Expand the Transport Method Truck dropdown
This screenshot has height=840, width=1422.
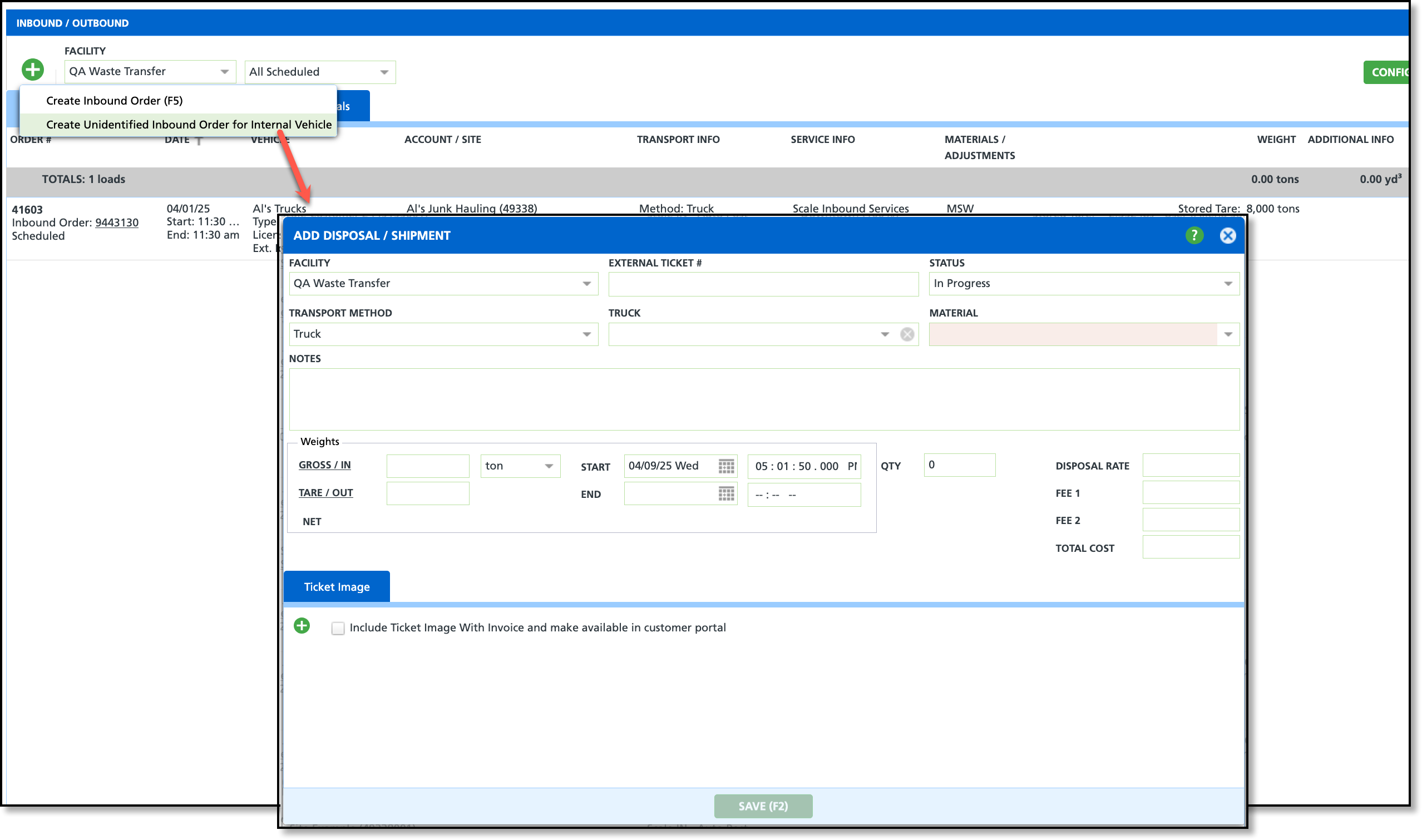(x=586, y=334)
